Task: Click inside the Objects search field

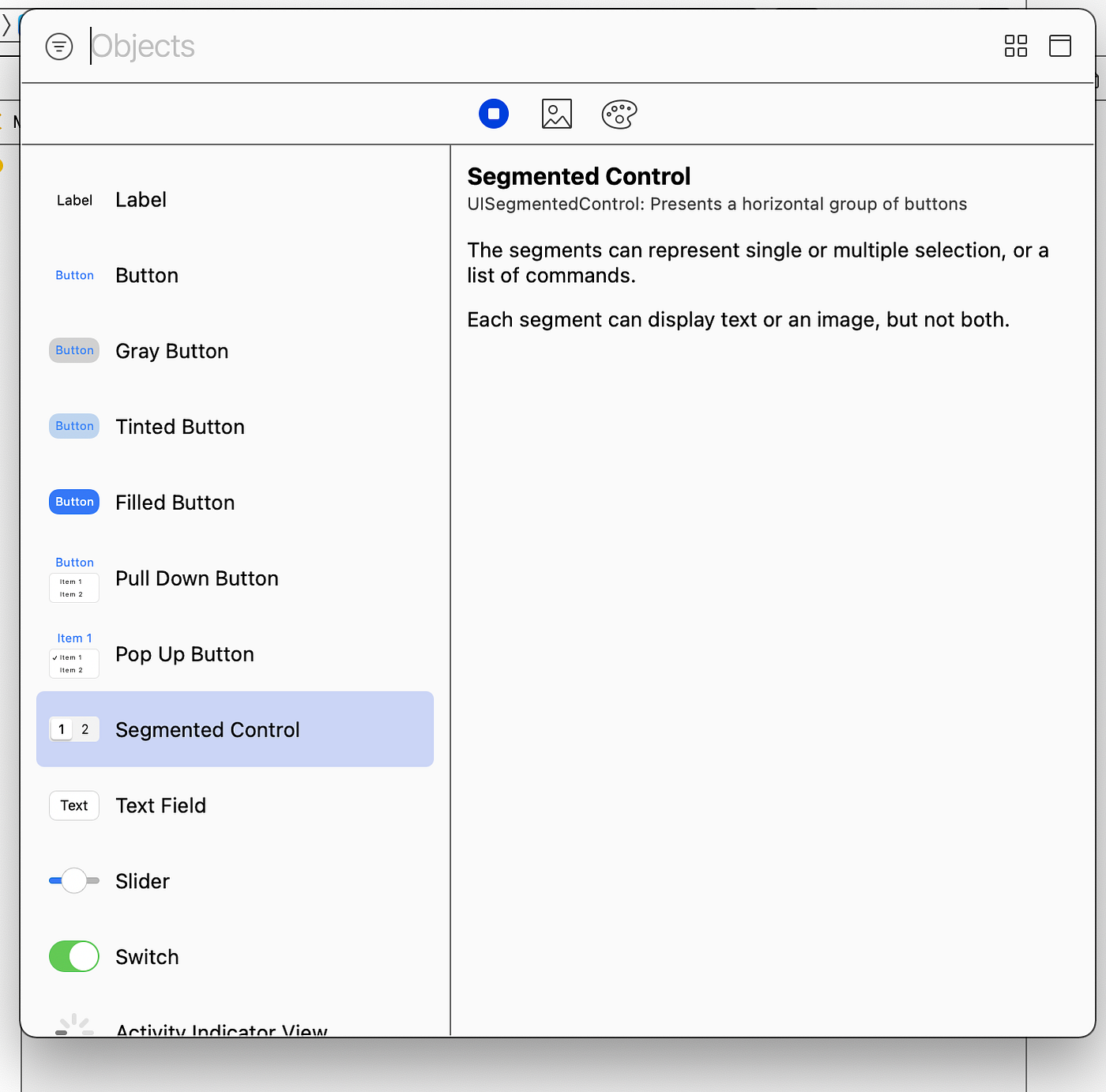Action: click(x=237, y=47)
